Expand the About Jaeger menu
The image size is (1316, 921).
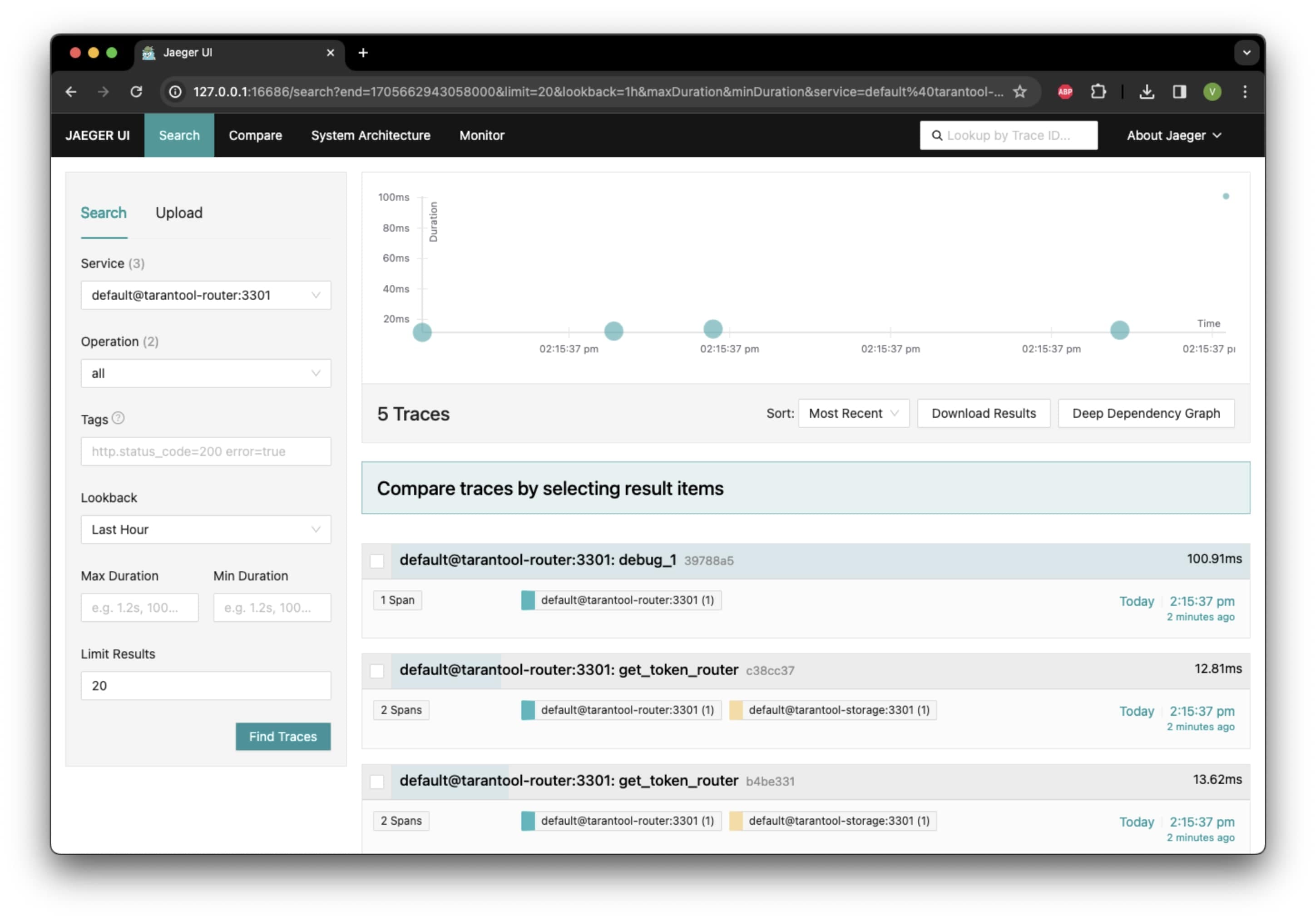pos(1174,135)
